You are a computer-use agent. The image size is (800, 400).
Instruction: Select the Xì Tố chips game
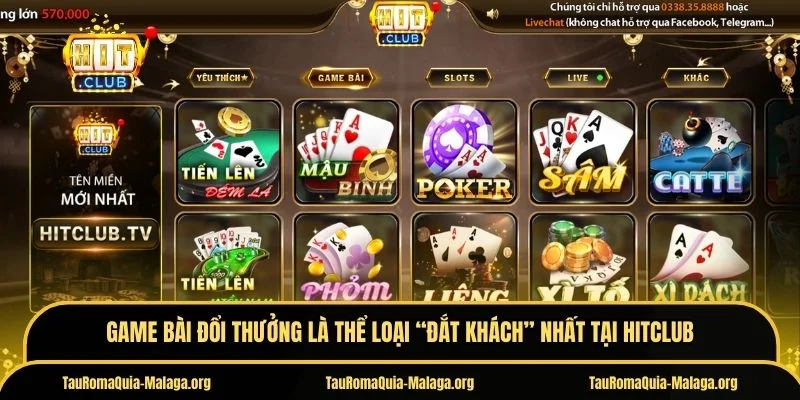[x=582, y=258]
